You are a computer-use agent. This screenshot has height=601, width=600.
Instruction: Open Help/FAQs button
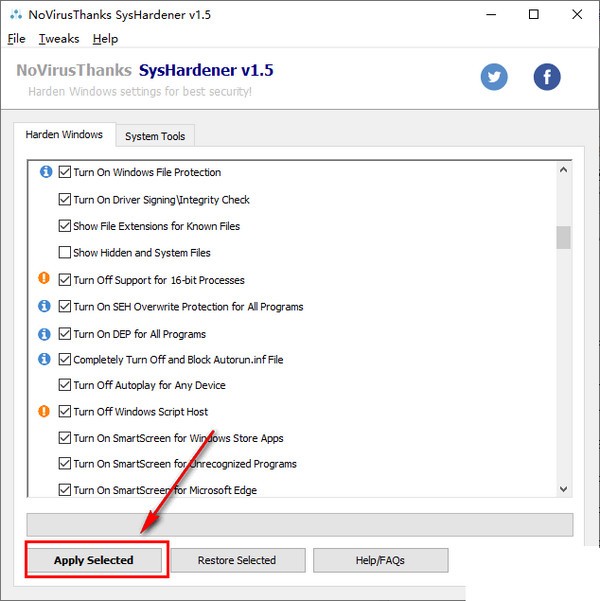point(380,560)
